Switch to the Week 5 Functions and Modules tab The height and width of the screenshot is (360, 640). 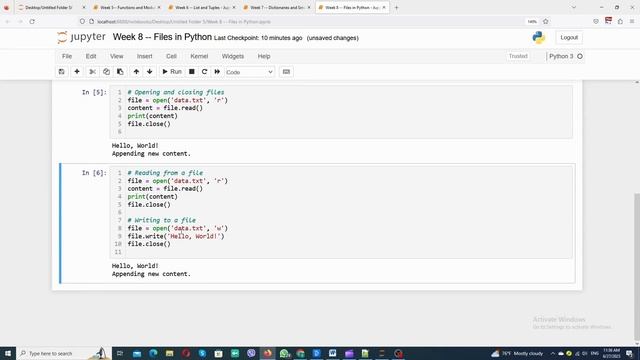pos(127,7)
